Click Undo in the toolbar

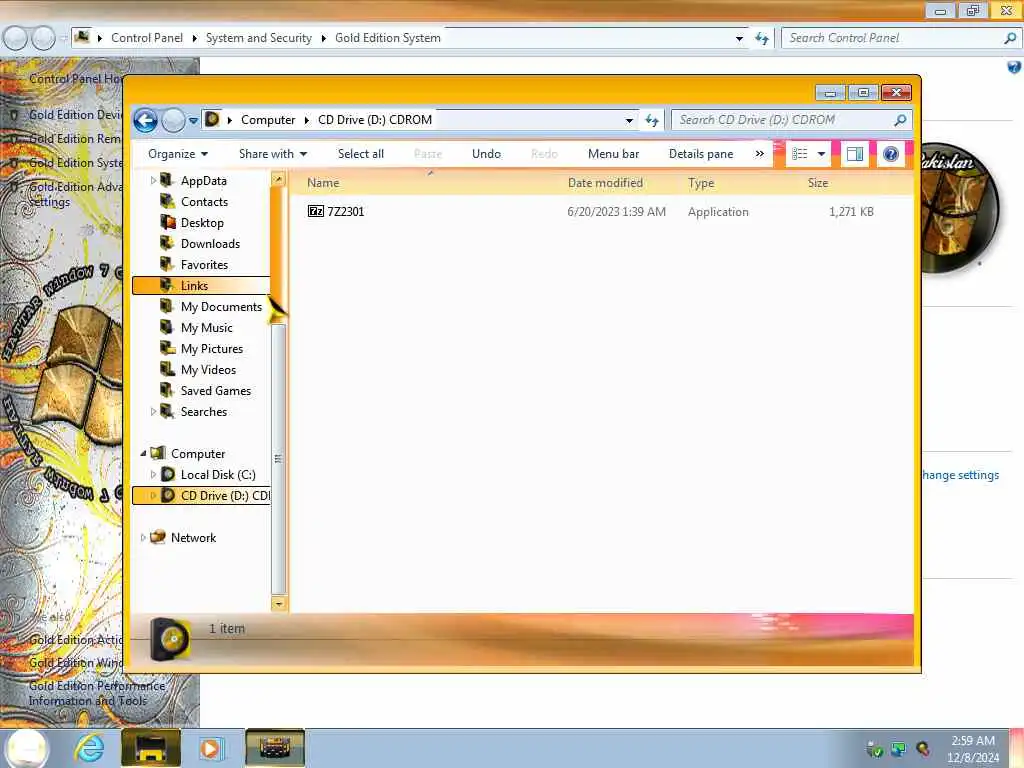tap(487, 154)
